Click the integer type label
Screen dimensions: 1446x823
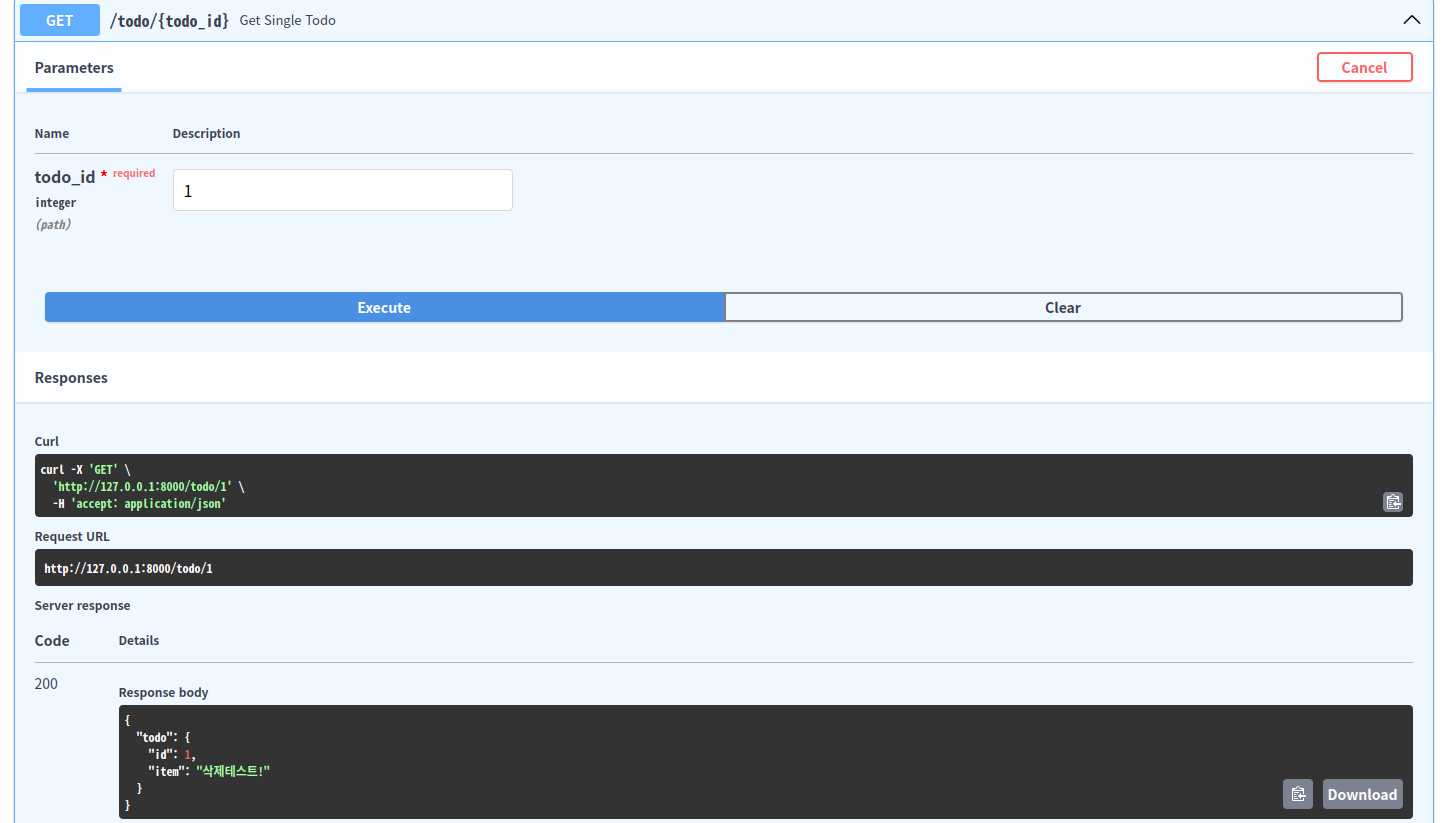56,203
